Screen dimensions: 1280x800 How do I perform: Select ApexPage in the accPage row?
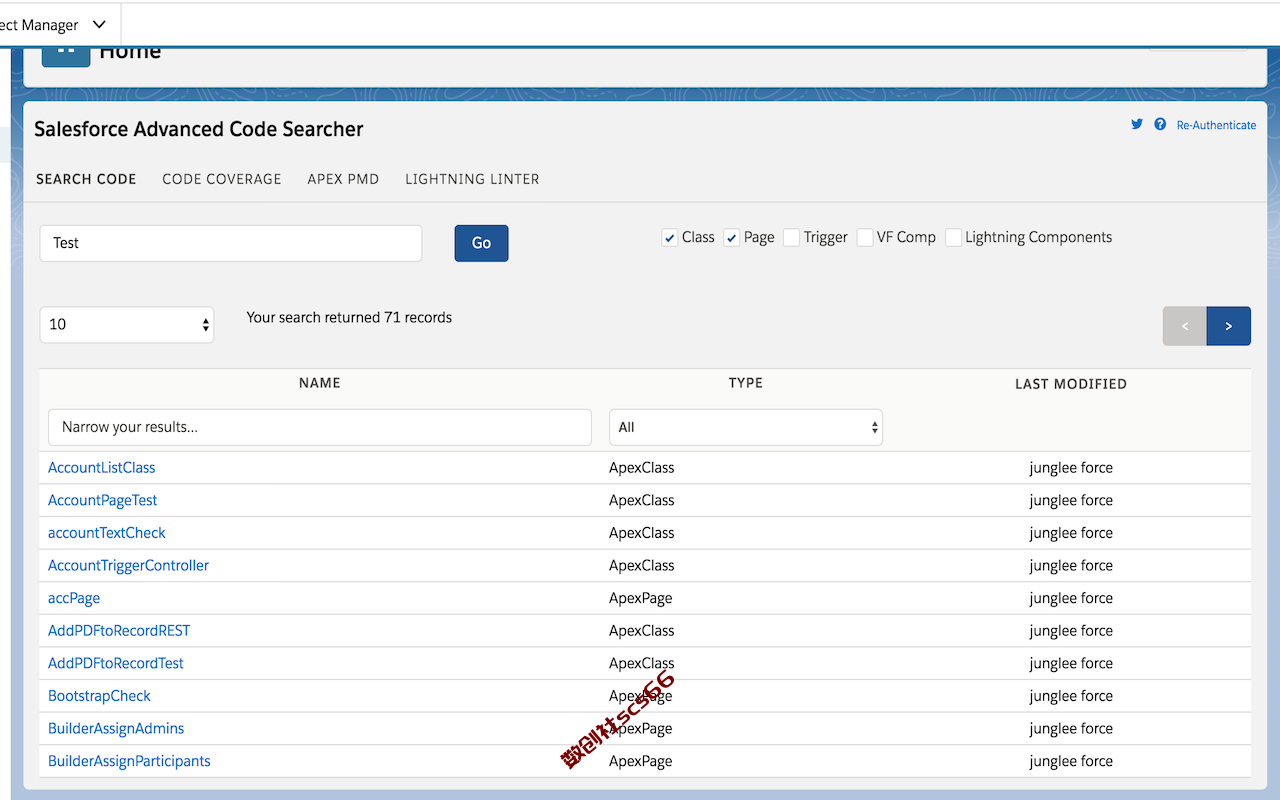641,598
